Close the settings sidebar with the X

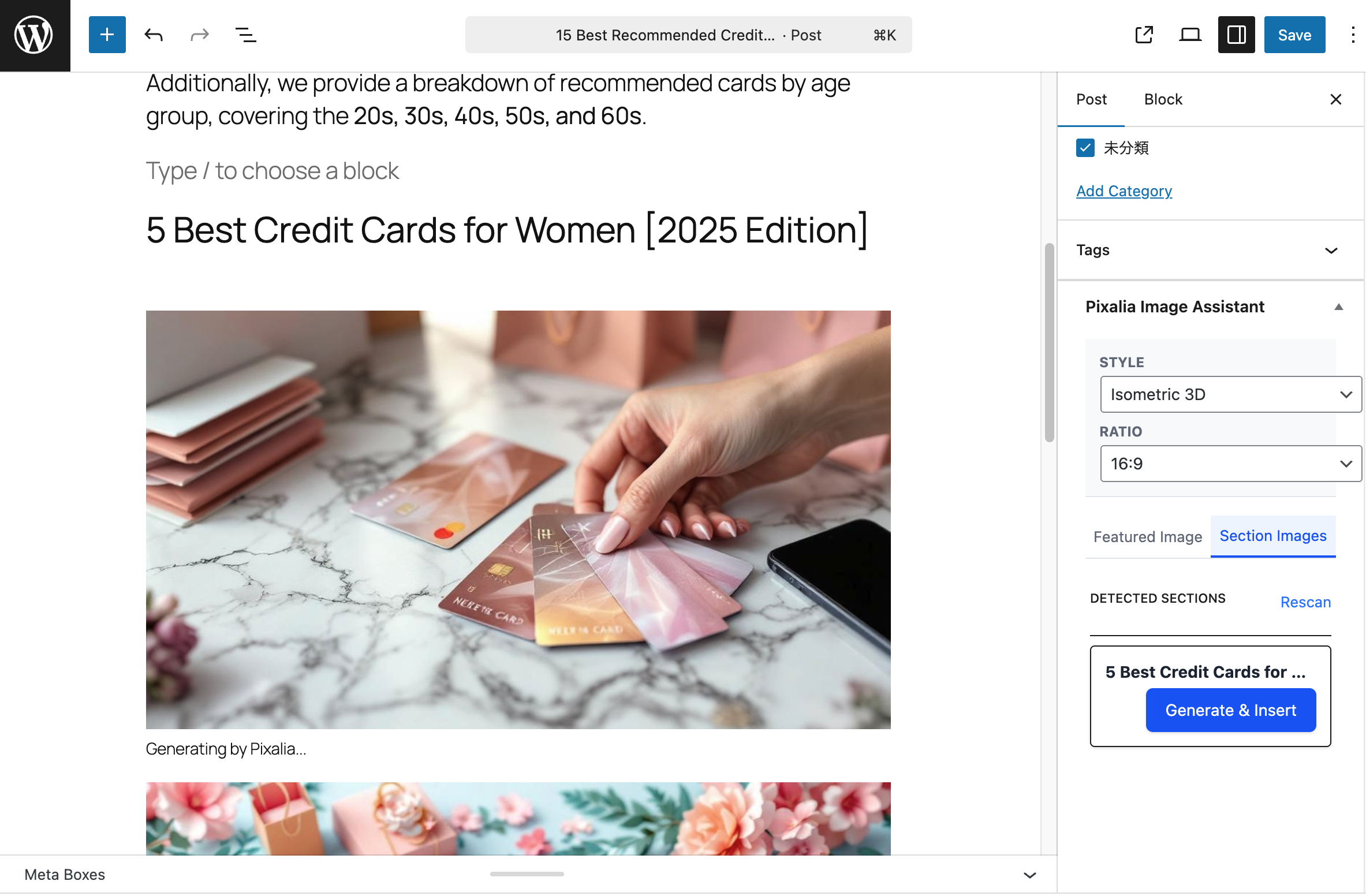point(1335,99)
